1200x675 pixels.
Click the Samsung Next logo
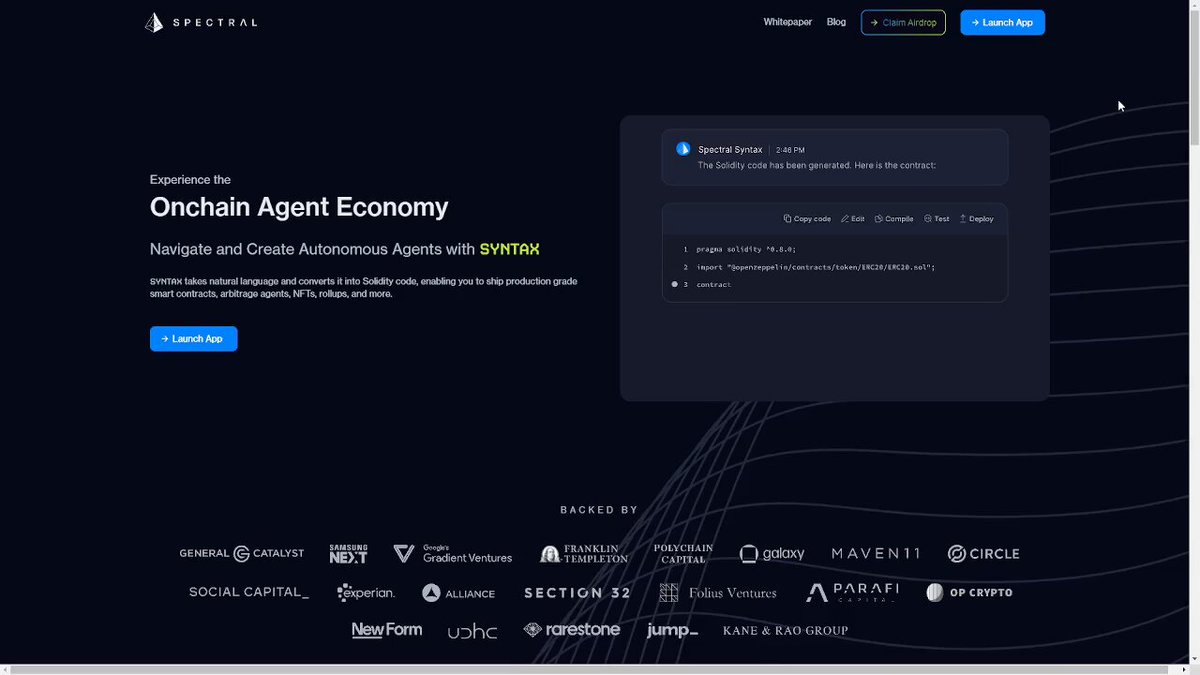(x=348, y=554)
